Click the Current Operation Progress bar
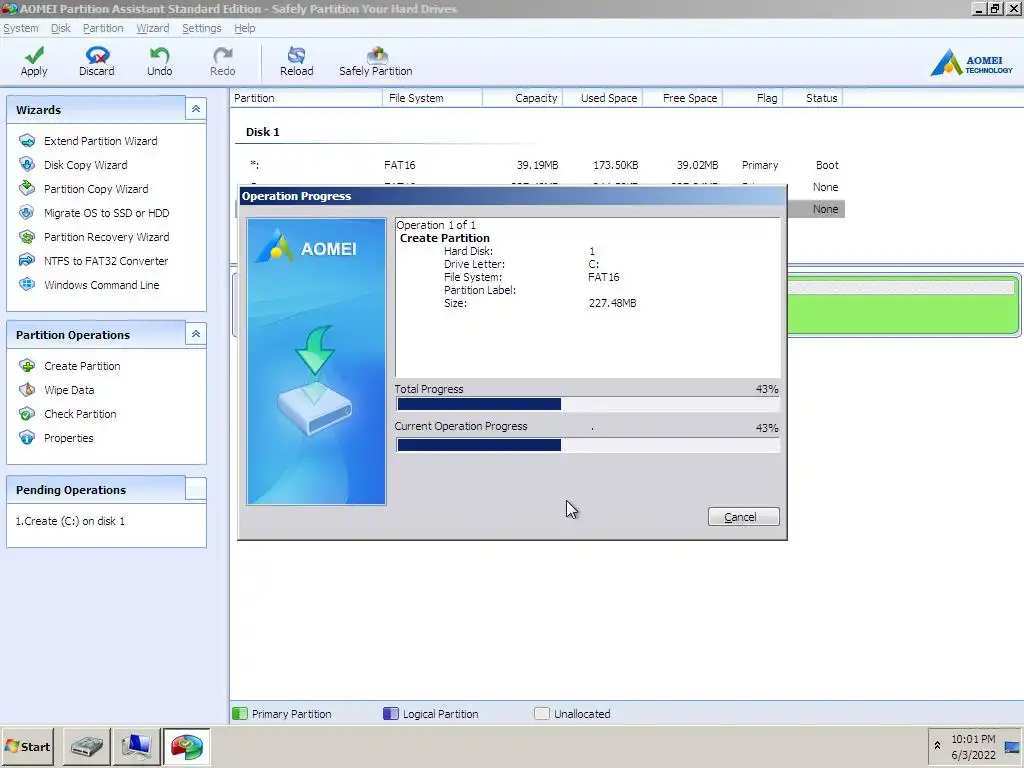Viewport: 1024px width, 768px height. (x=587, y=445)
